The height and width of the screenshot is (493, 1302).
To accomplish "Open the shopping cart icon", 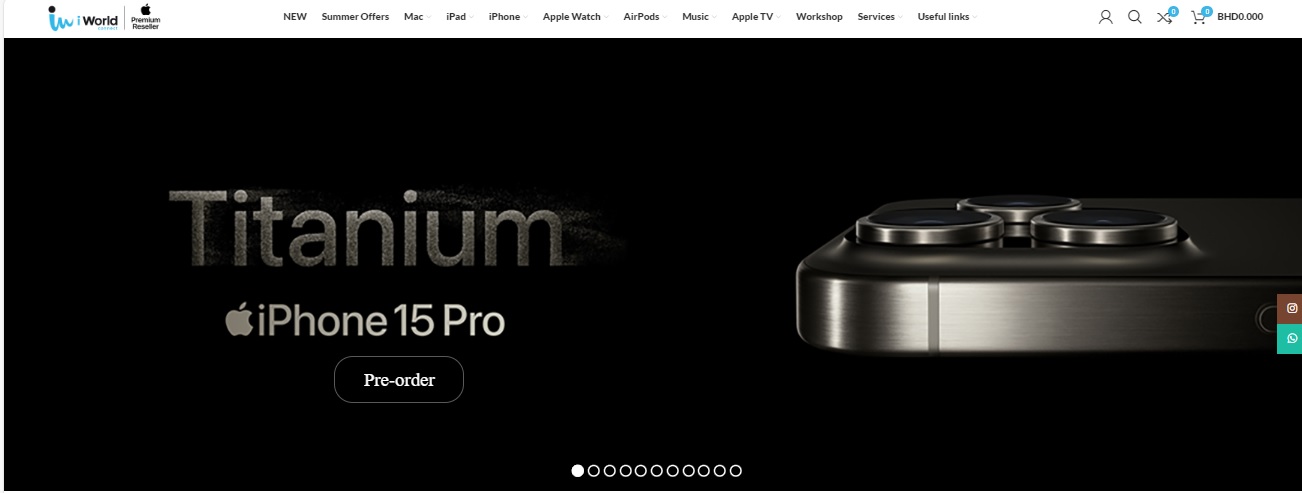I will tap(1199, 16).
